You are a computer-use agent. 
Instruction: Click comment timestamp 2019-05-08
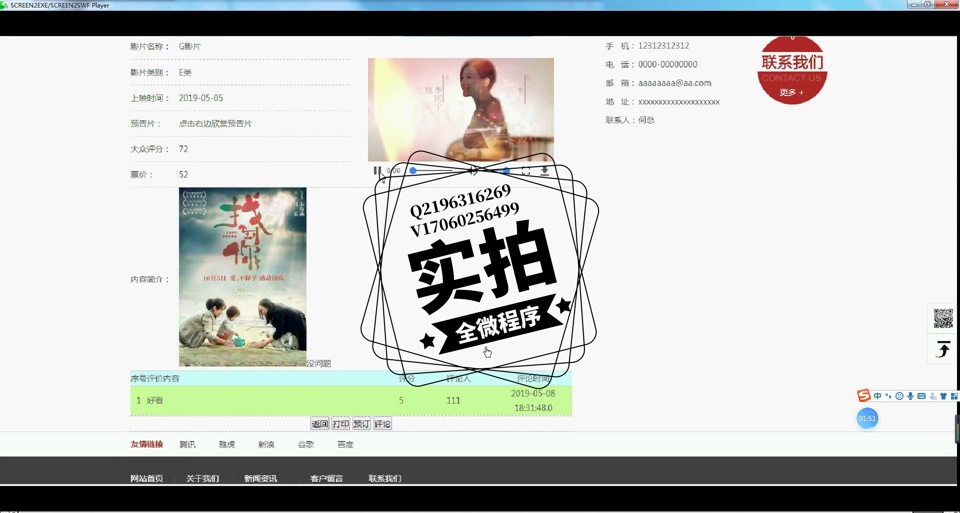point(533,394)
